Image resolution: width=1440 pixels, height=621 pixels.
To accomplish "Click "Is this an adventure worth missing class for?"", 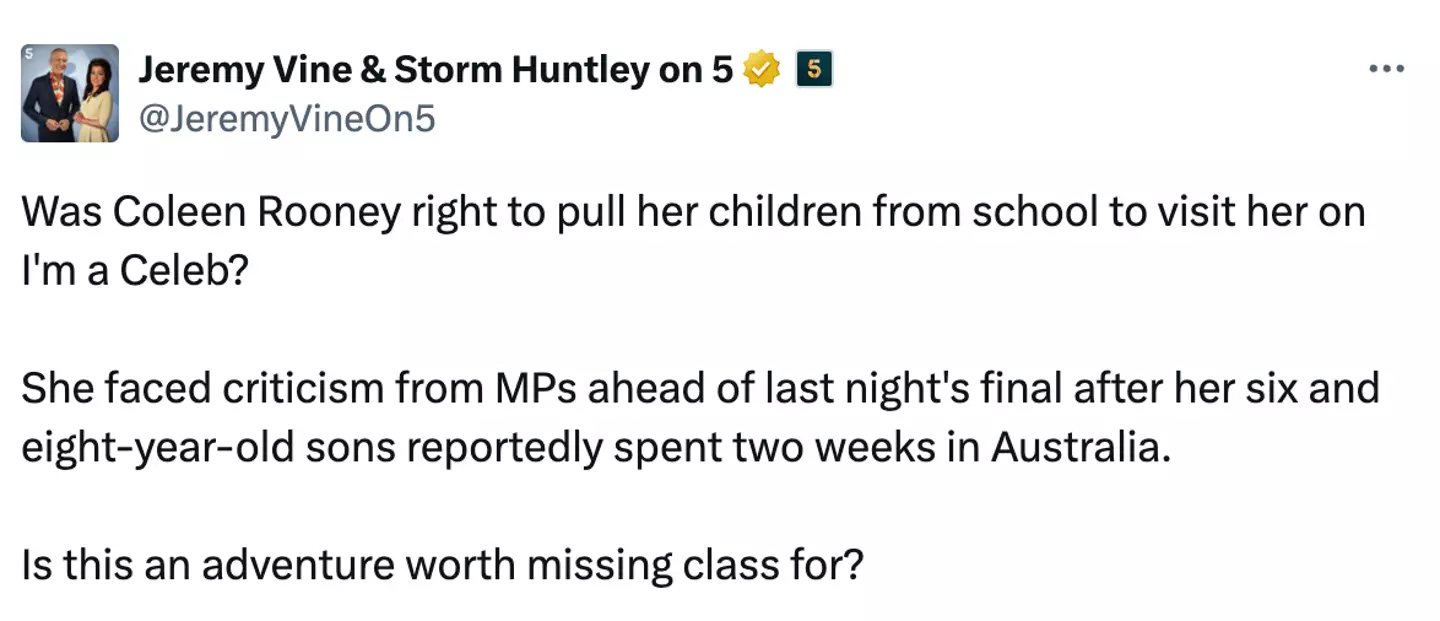I will point(441,565).
